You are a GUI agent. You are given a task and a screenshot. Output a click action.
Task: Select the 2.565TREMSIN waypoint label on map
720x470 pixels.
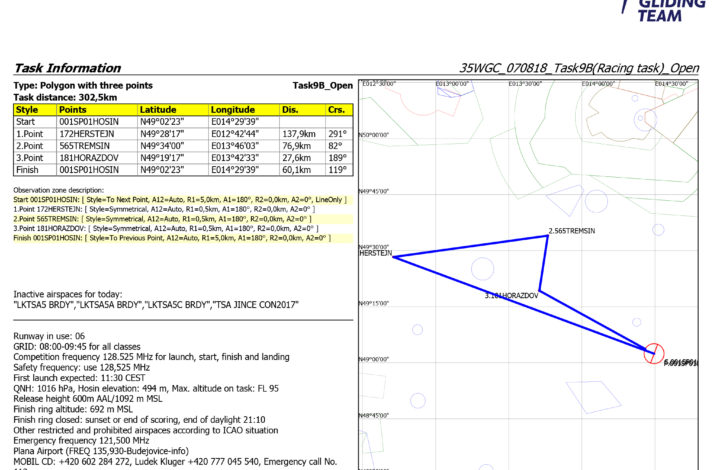571,231
